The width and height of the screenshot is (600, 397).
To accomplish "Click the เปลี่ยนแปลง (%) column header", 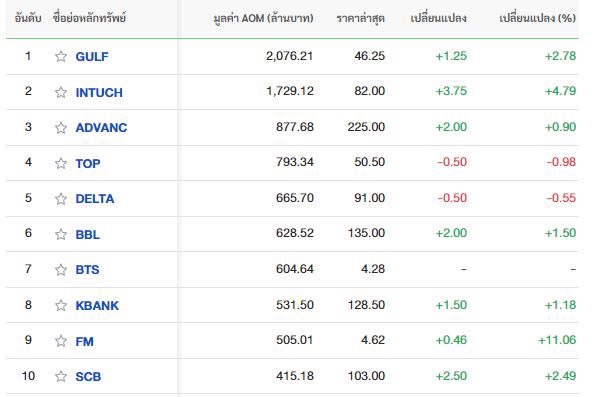I will coord(537,18).
